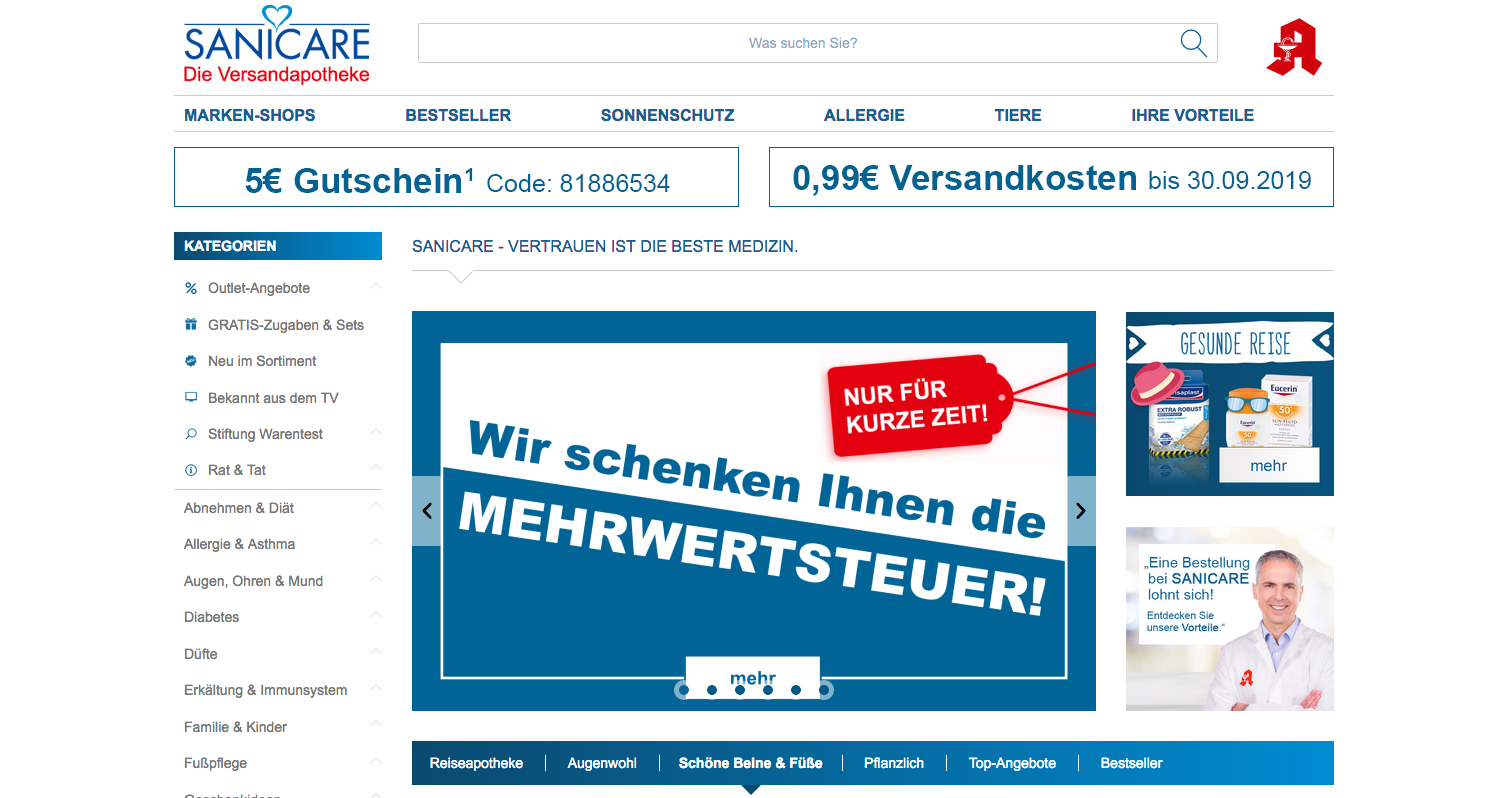Show next banner slide with right arrow

1081,511
